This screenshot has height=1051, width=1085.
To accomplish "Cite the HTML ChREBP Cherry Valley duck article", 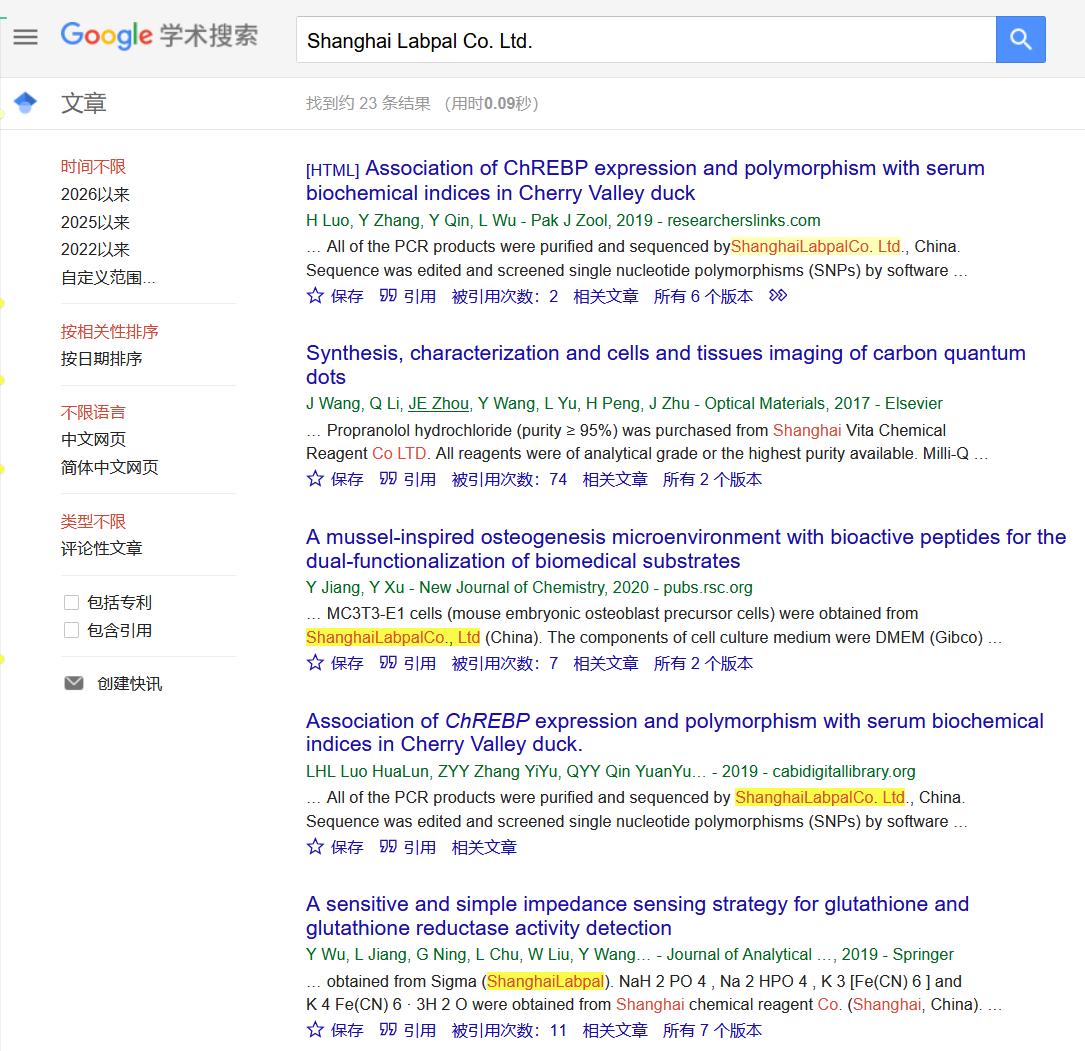I will (408, 296).
